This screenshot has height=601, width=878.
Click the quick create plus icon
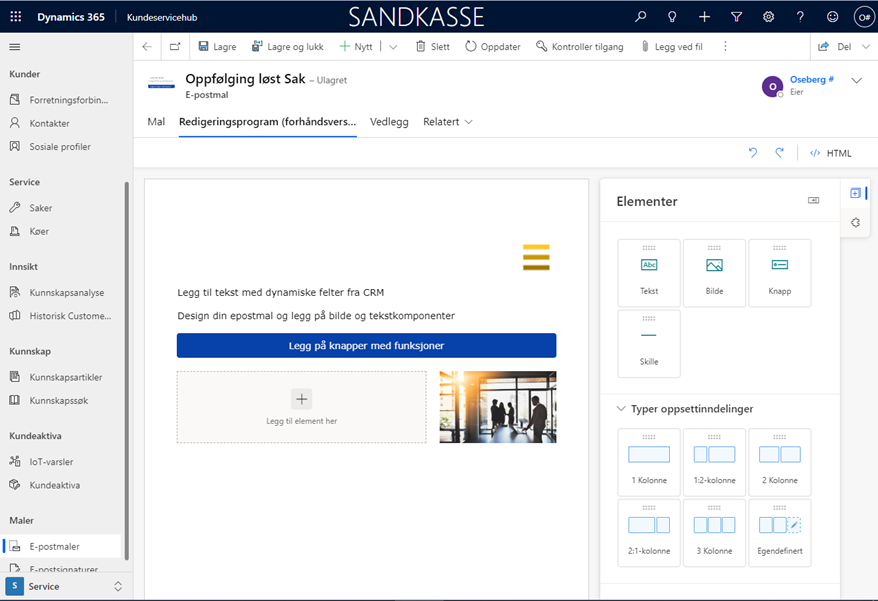coord(704,16)
